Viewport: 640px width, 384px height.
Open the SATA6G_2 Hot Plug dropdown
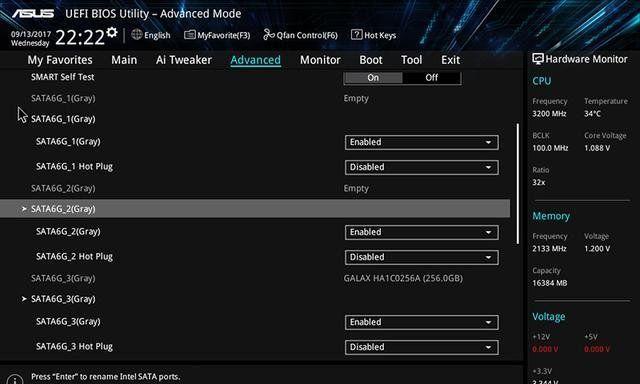(x=421, y=257)
